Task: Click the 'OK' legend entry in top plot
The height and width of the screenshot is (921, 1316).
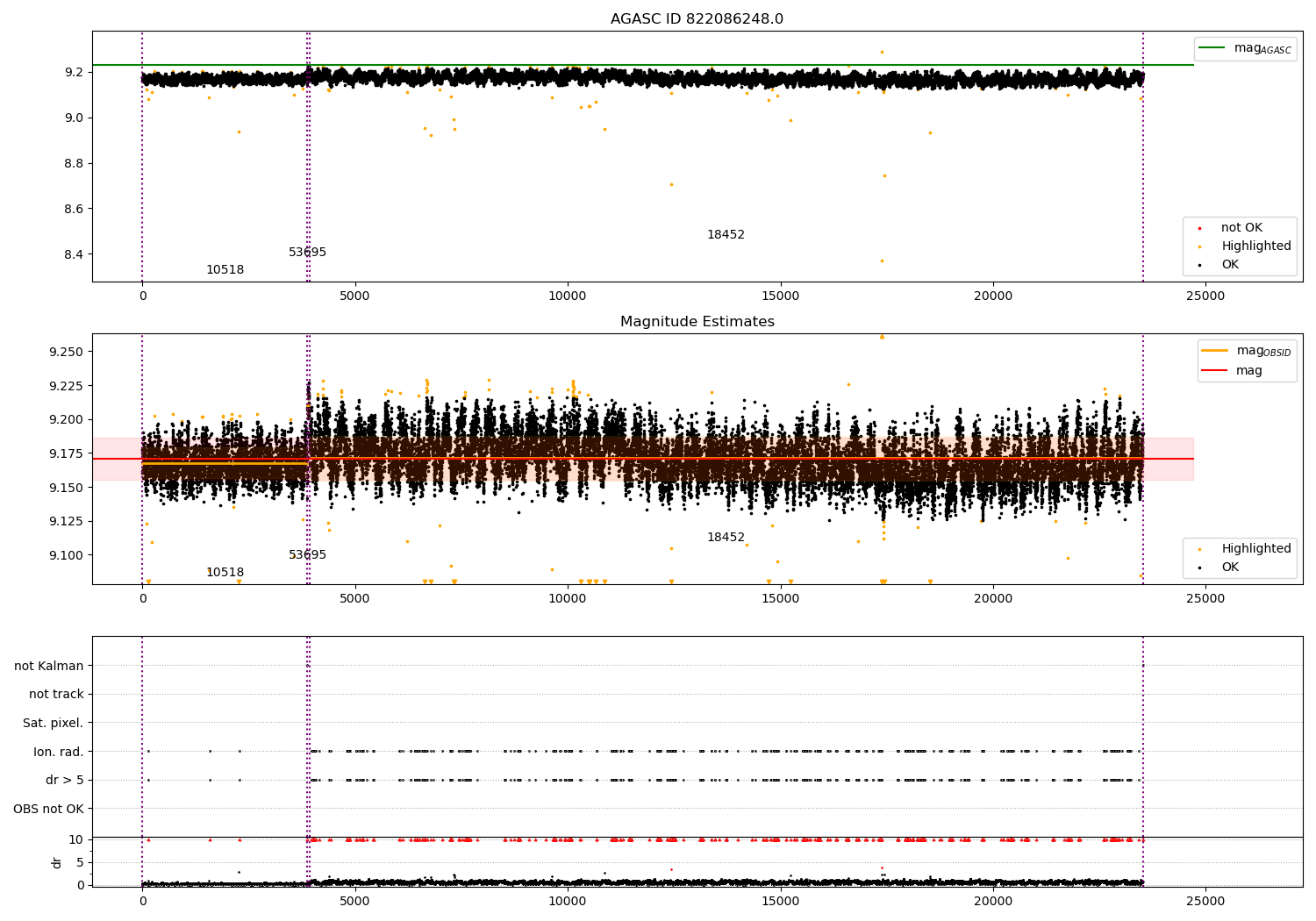Action: [x=1230, y=265]
